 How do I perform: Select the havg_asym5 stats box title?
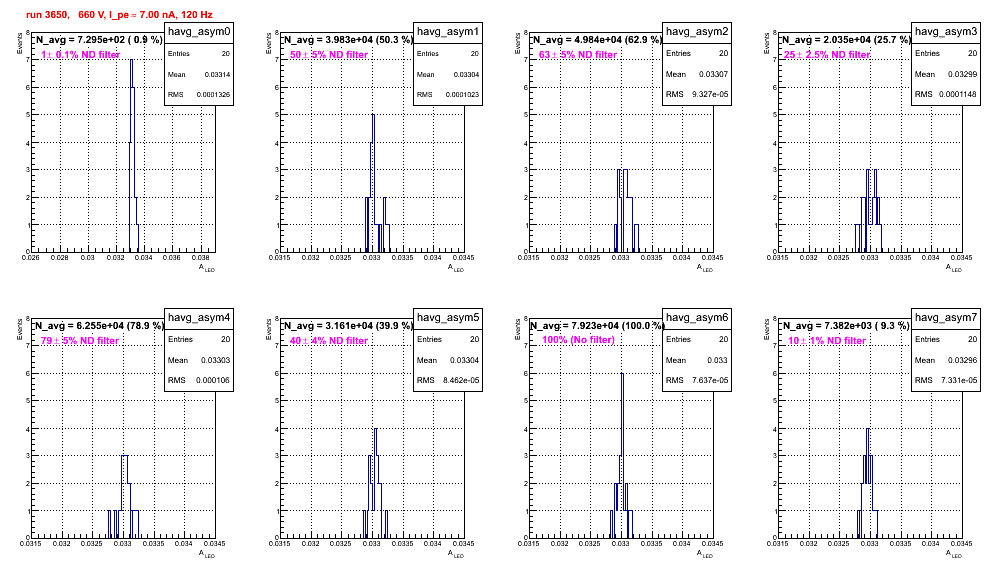[448, 317]
